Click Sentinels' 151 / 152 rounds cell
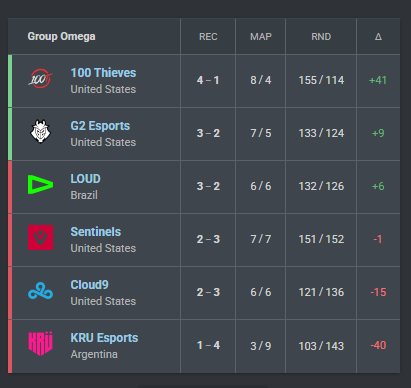Screen dimensions: 411x388 click(x=321, y=239)
